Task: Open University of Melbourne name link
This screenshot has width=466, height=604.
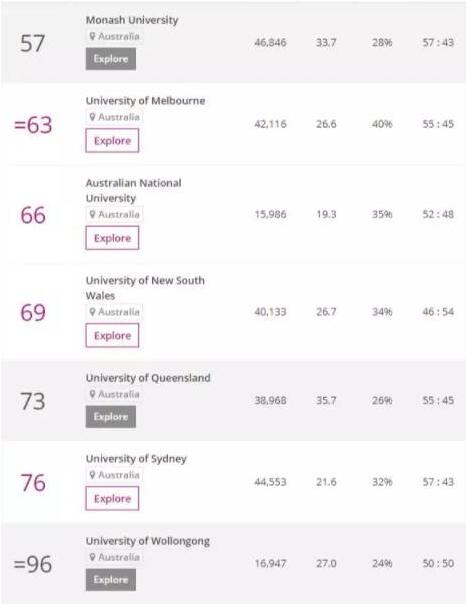Action: (x=146, y=101)
